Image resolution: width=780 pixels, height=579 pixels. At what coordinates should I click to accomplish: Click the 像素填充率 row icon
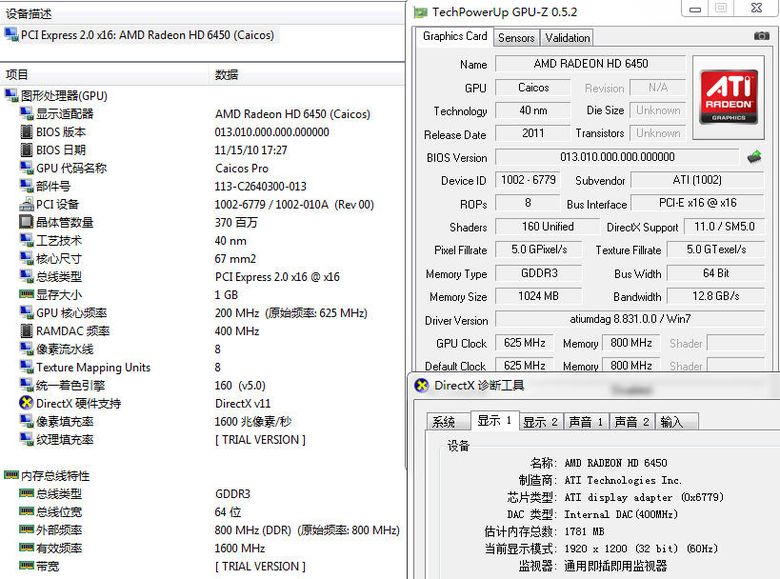tap(26, 421)
